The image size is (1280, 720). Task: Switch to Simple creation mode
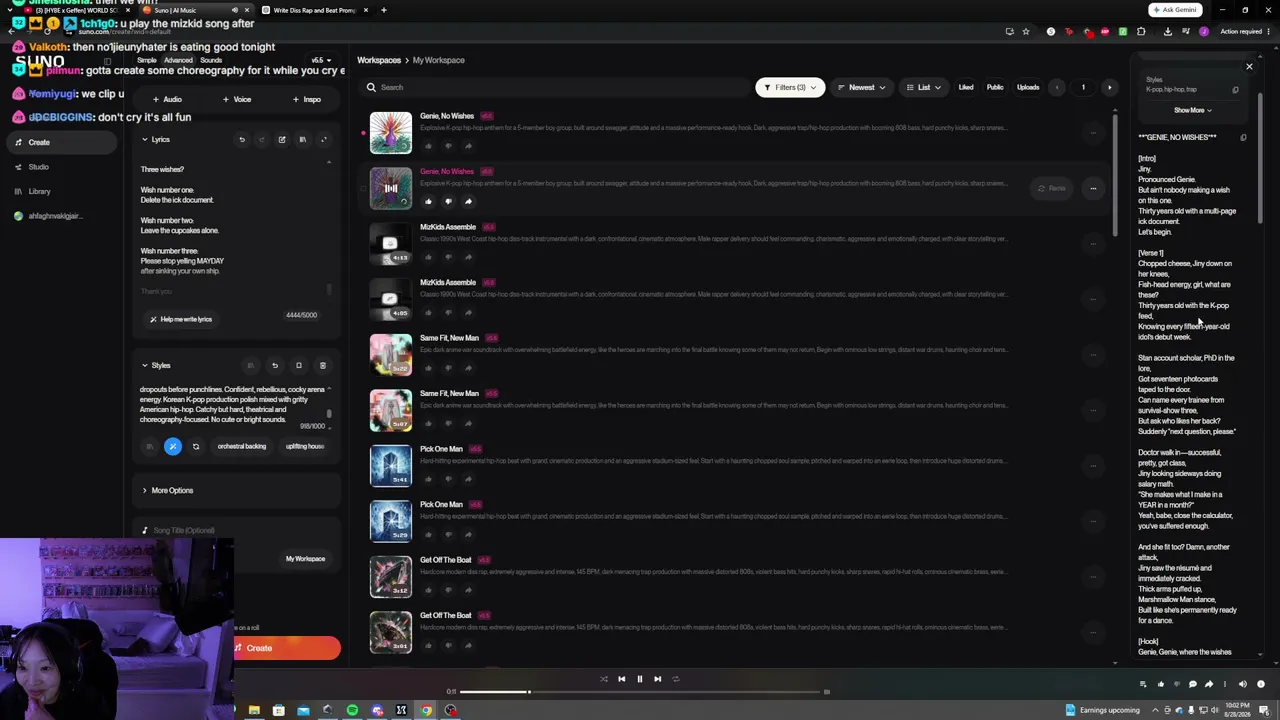pyautogui.click(x=146, y=60)
